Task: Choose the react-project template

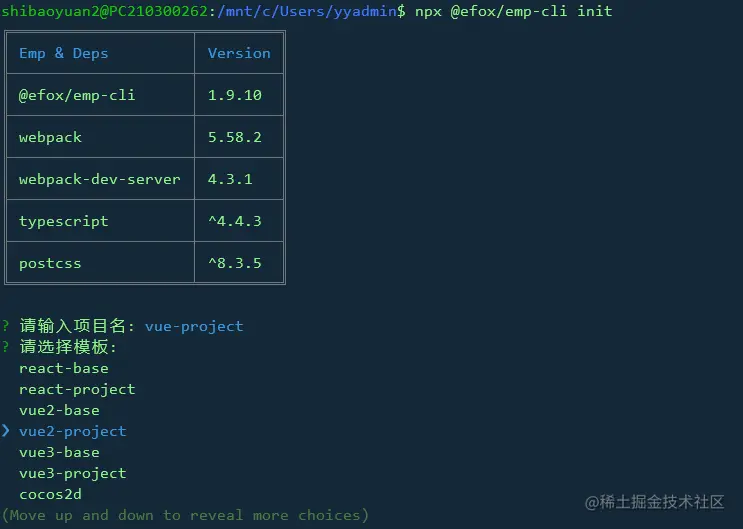Action: 76,389
